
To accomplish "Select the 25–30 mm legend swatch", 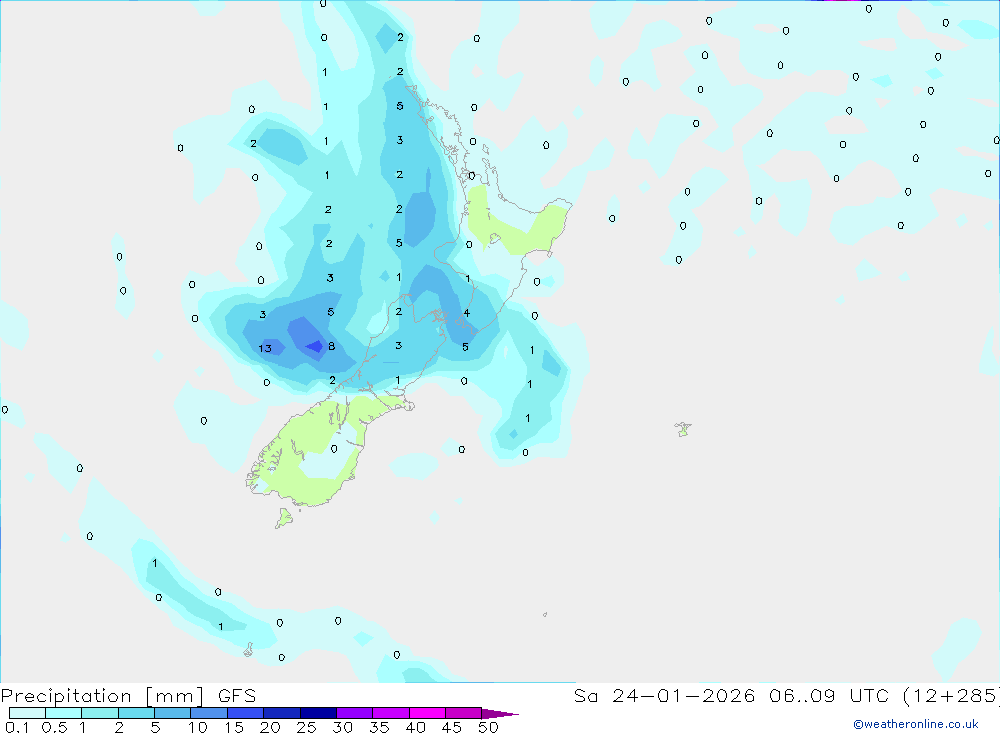I will point(318,713).
